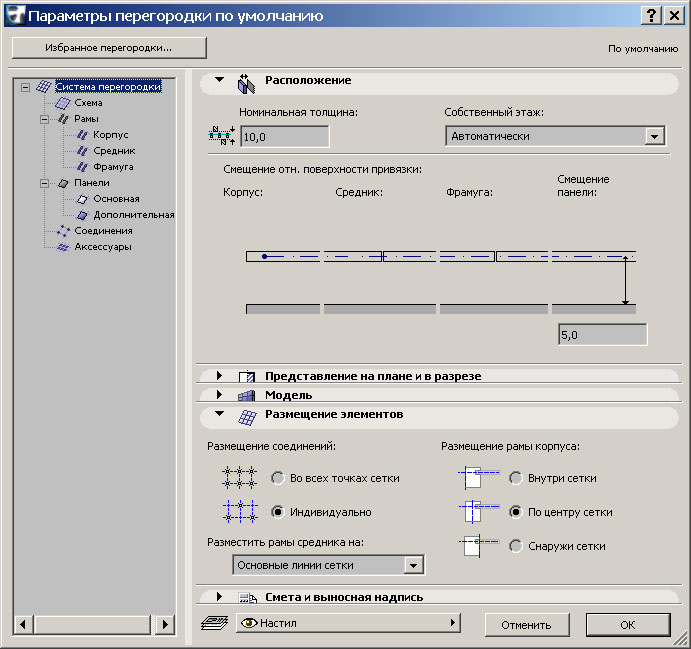Expand the 'Модель' panel
The height and width of the screenshot is (649, 691).
pos(220,395)
